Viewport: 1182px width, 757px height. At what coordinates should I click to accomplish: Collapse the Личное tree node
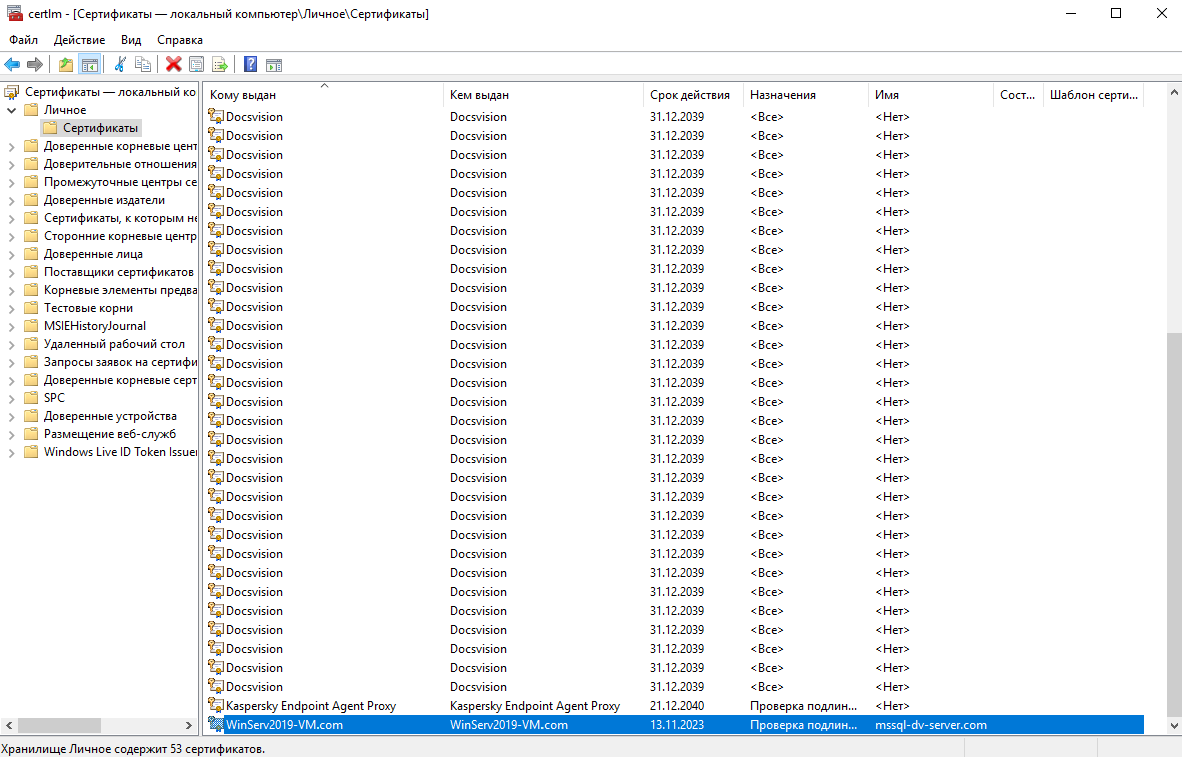(11, 110)
